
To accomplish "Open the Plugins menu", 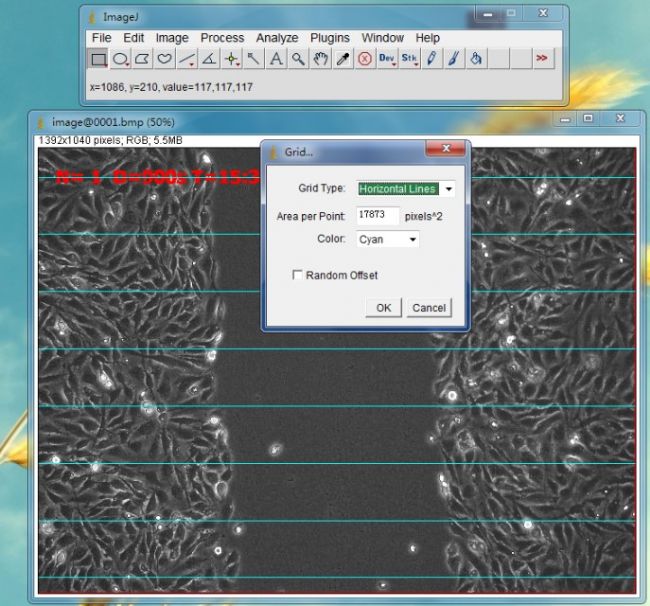I will tap(329, 38).
